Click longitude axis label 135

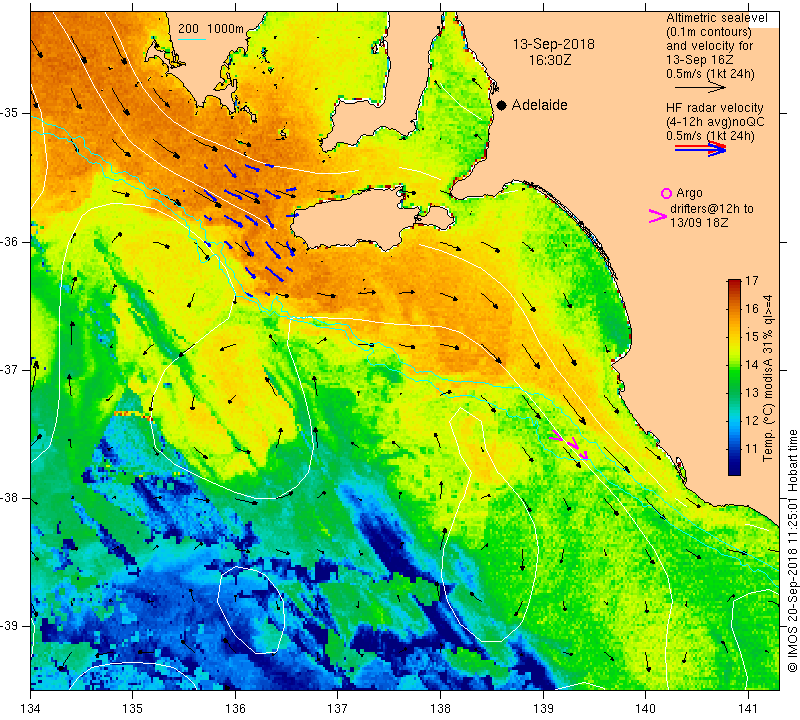pyautogui.click(x=133, y=708)
